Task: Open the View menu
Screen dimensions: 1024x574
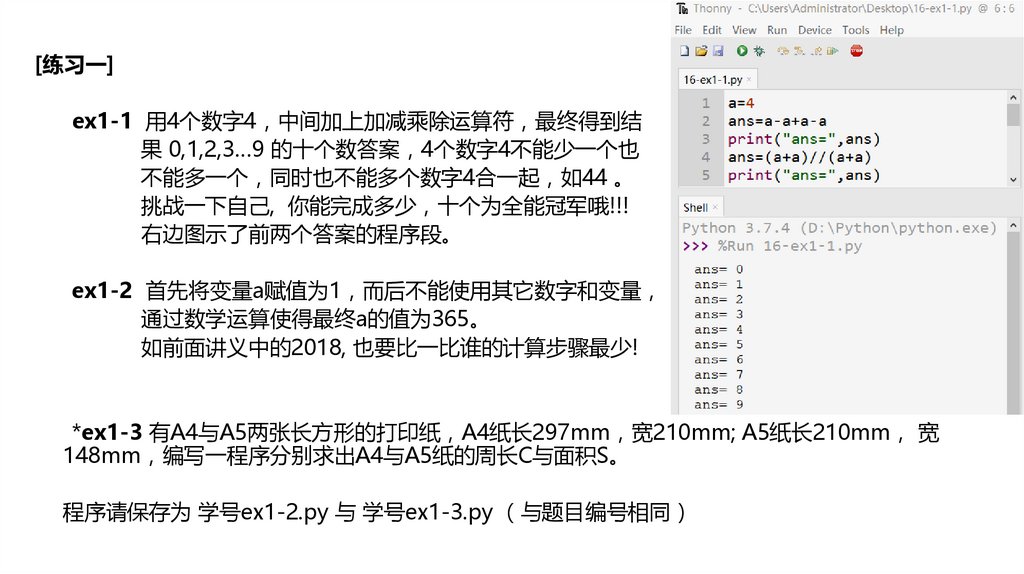Action: (744, 30)
